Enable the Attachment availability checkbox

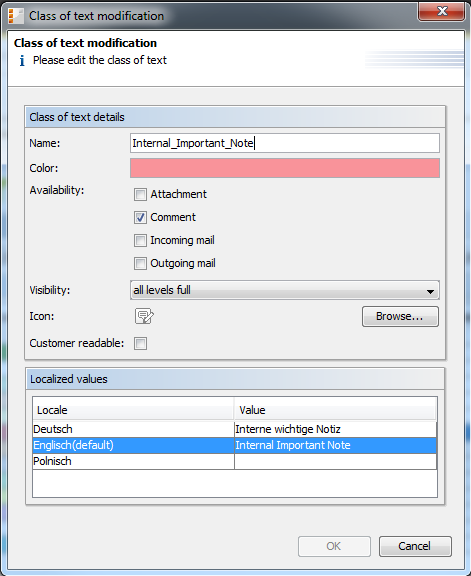click(140, 194)
